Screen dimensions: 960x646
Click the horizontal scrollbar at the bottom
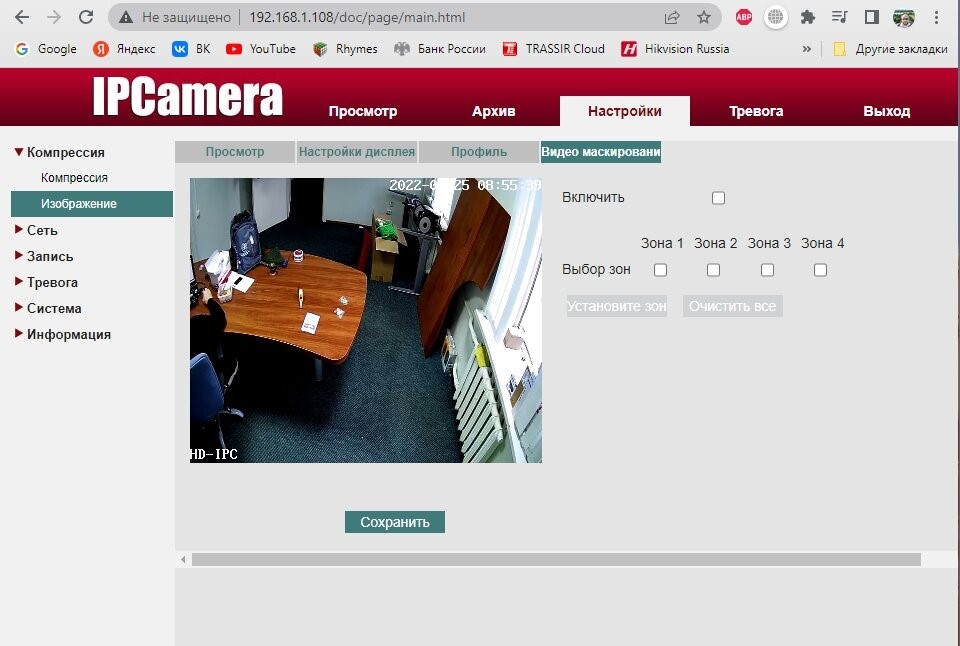(555, 559)
